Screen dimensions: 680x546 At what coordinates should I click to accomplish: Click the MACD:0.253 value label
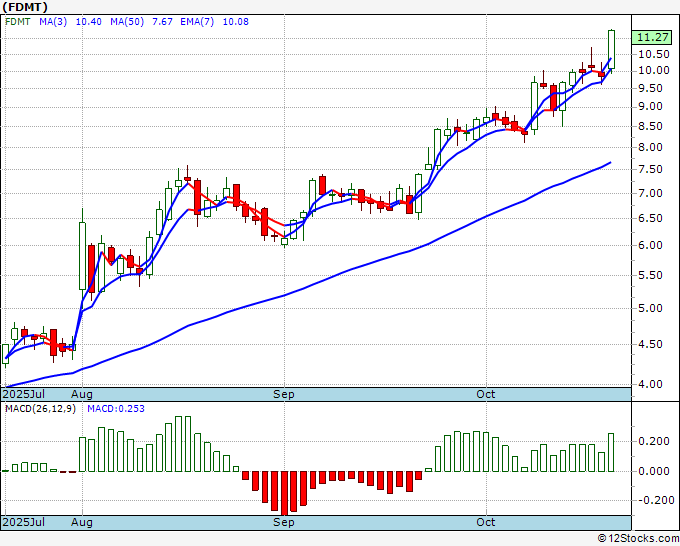[116, 409]
